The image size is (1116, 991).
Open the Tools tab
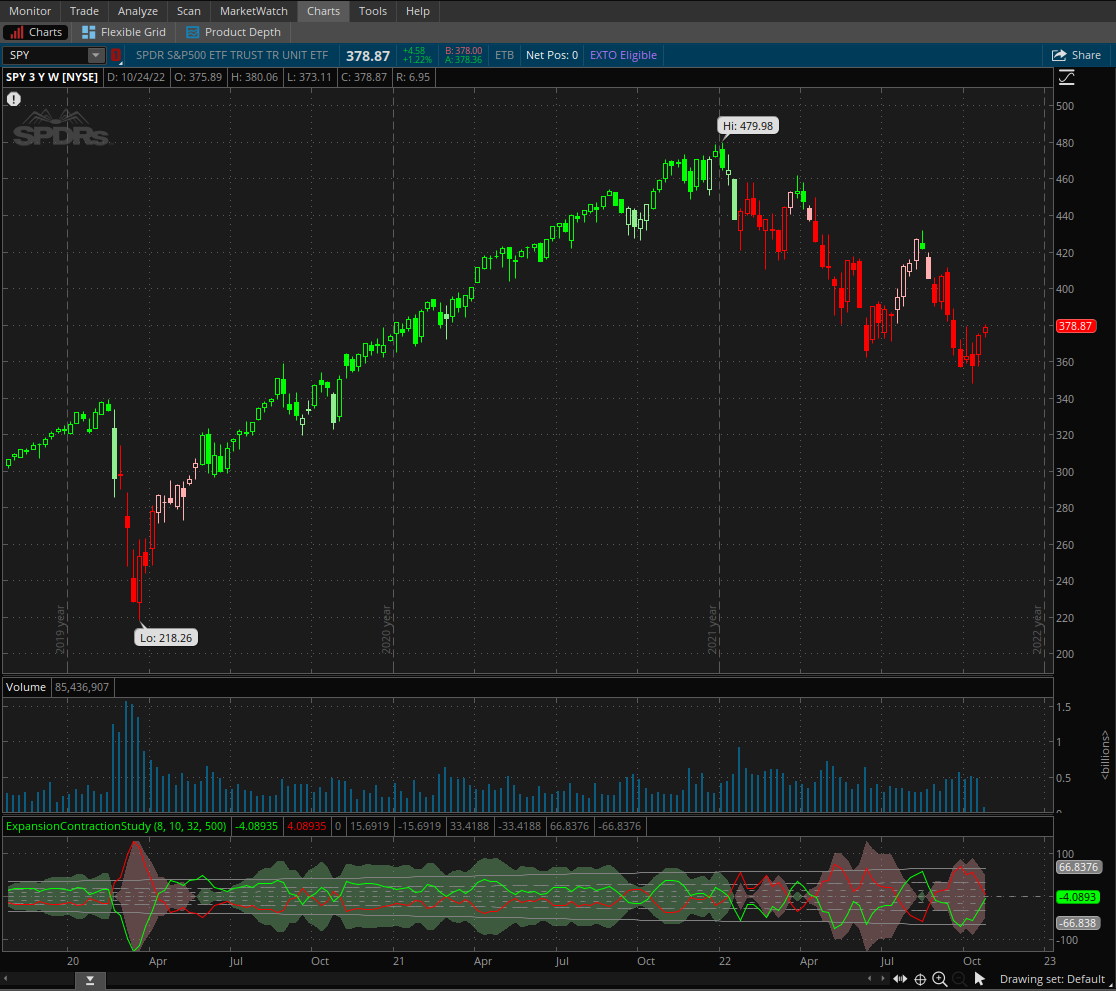coord(373,11)
